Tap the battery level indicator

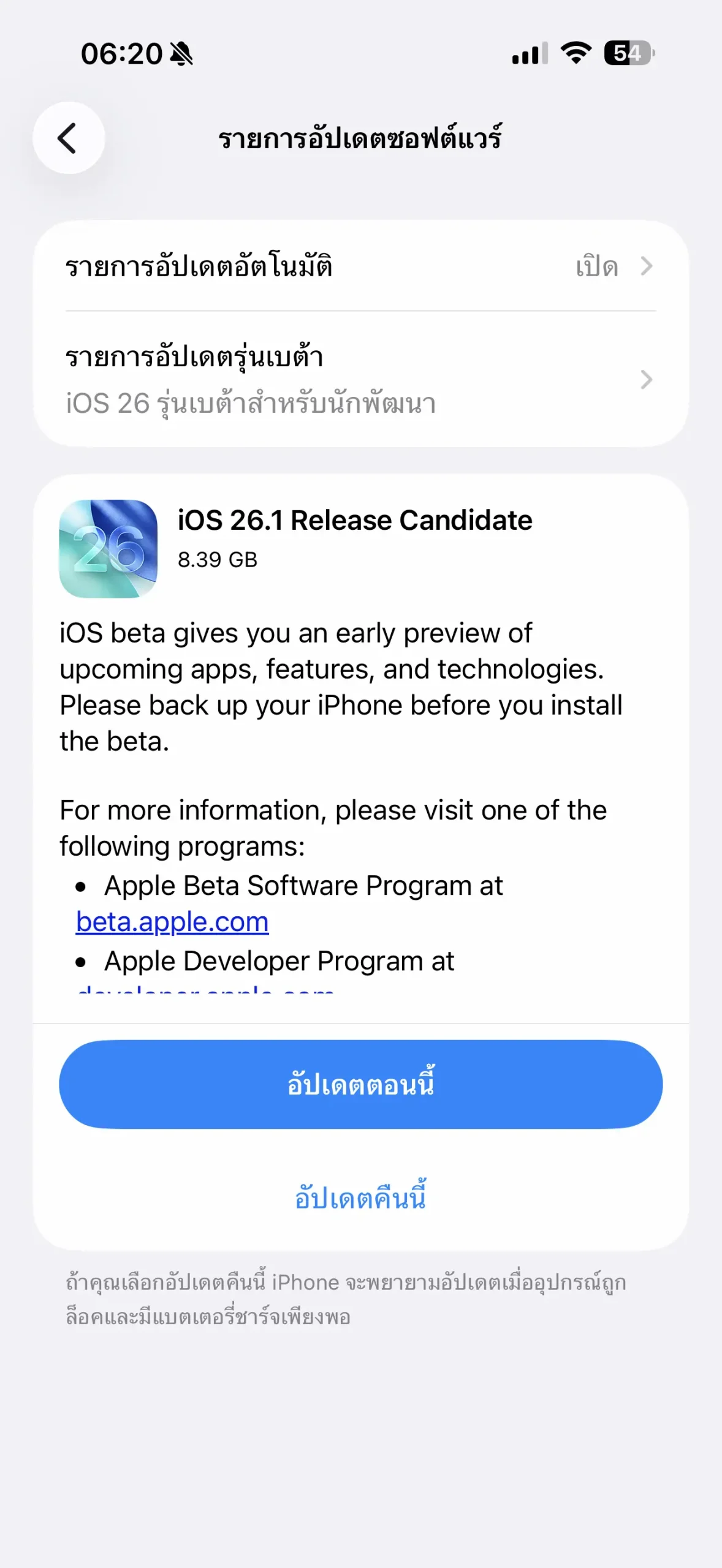pos(629,53)
